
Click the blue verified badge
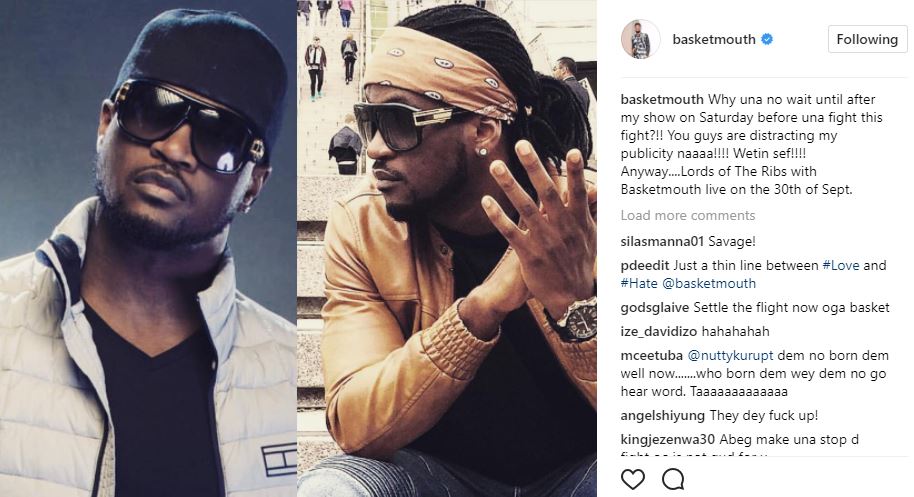[x=767, y=39]
